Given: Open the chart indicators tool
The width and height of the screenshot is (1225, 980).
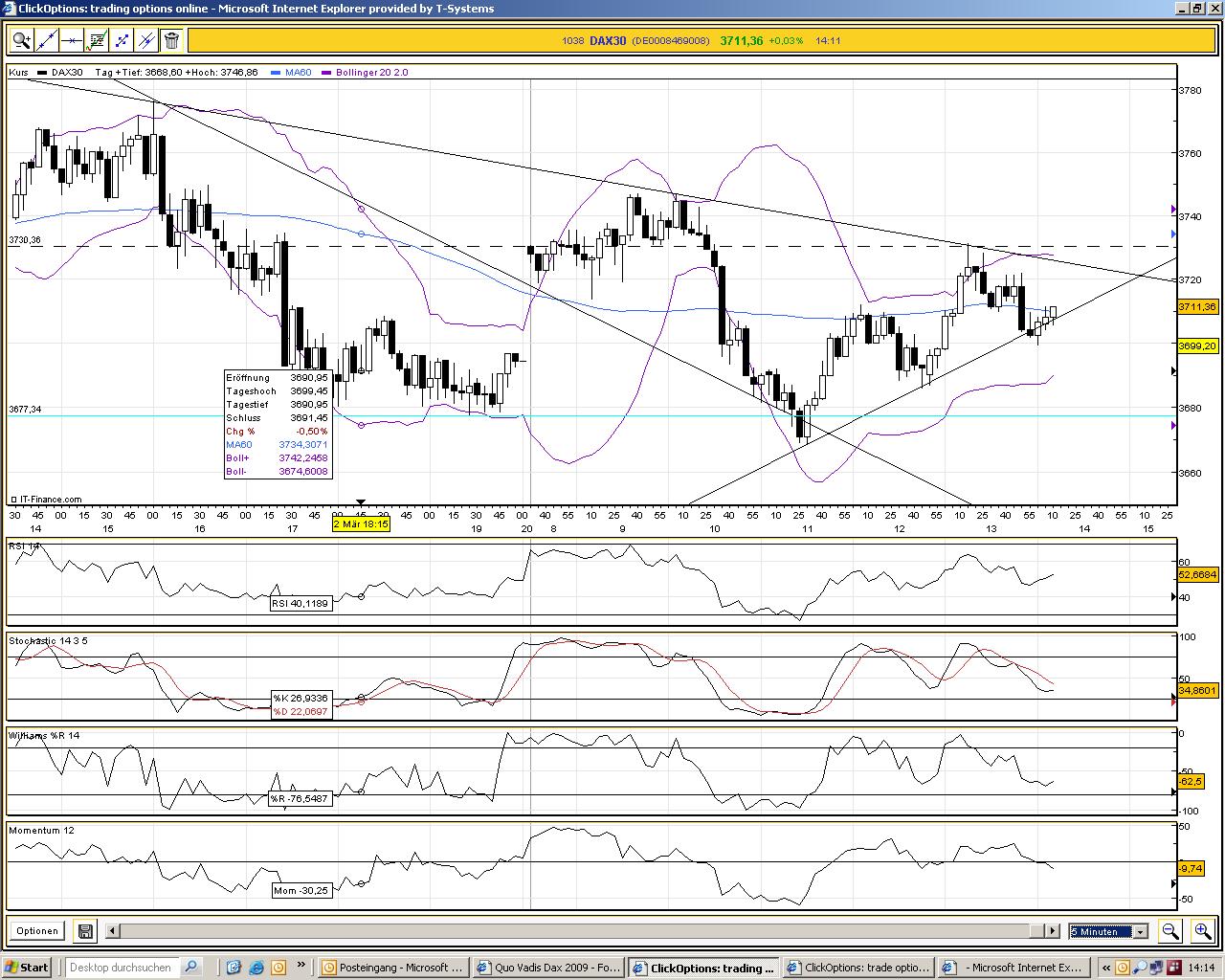Looking at the screenshot, I should coord(97,40).
